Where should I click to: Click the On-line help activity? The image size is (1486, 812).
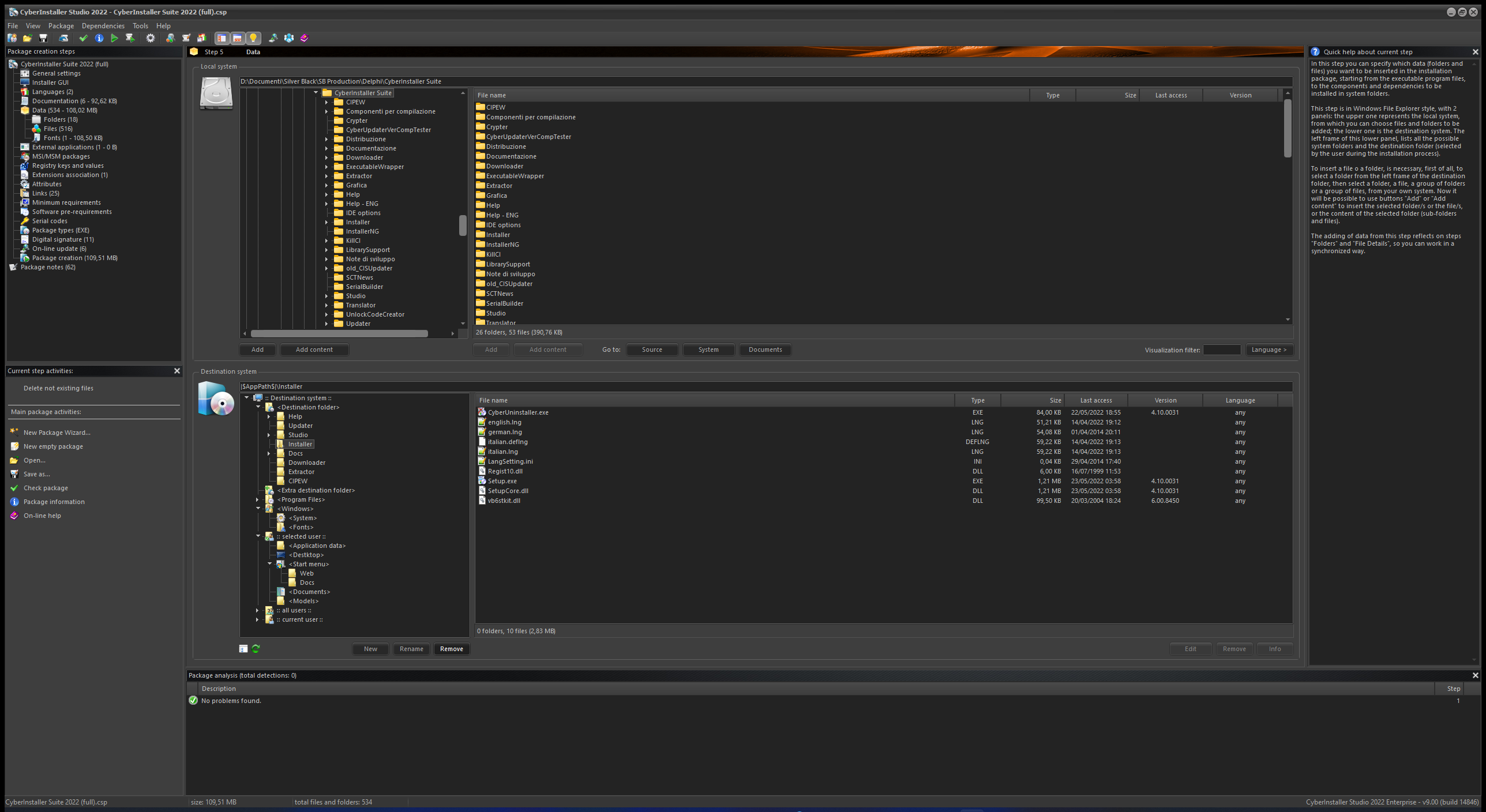[42, 516]
